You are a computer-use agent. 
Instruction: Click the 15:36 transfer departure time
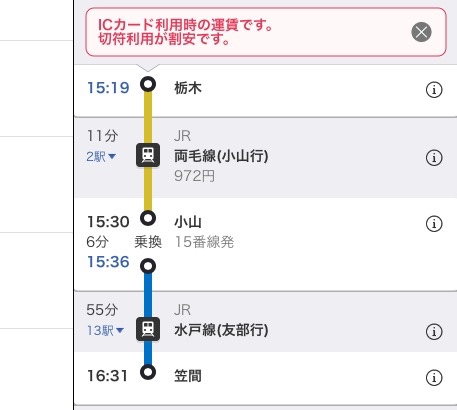pyautogui.click(x=108, y=262)
